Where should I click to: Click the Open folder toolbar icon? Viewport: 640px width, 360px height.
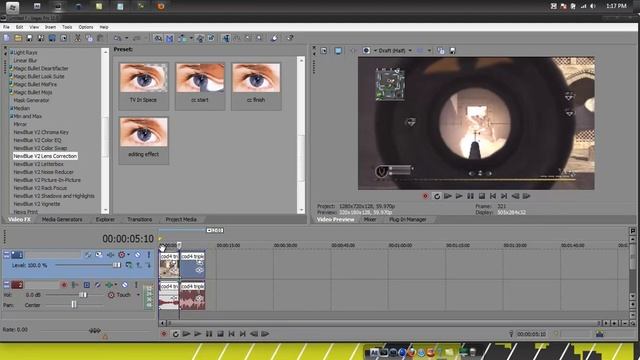(18, 38)
